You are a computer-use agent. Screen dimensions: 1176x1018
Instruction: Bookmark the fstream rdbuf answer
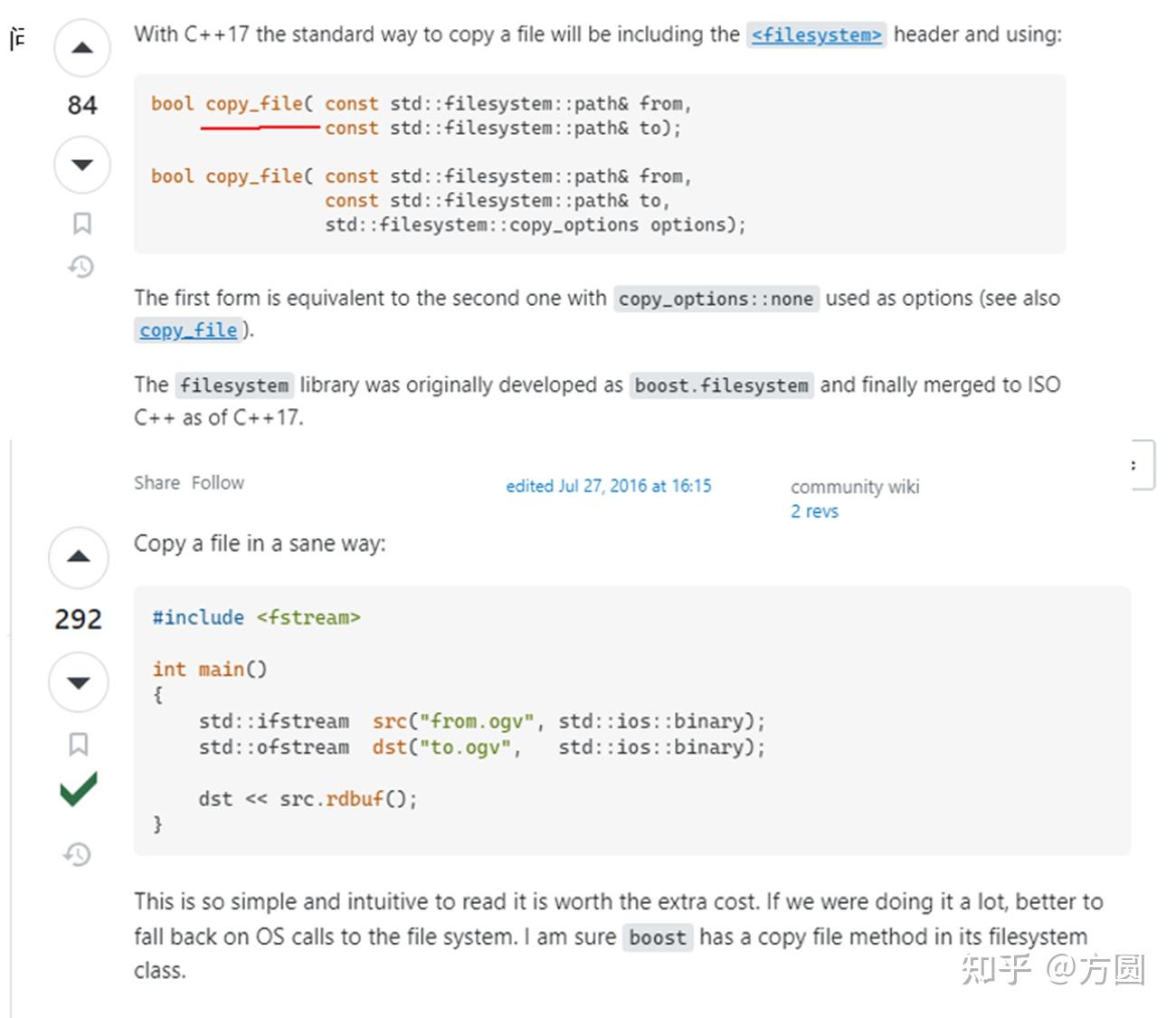pyautogui.click(x=79, y=744)
